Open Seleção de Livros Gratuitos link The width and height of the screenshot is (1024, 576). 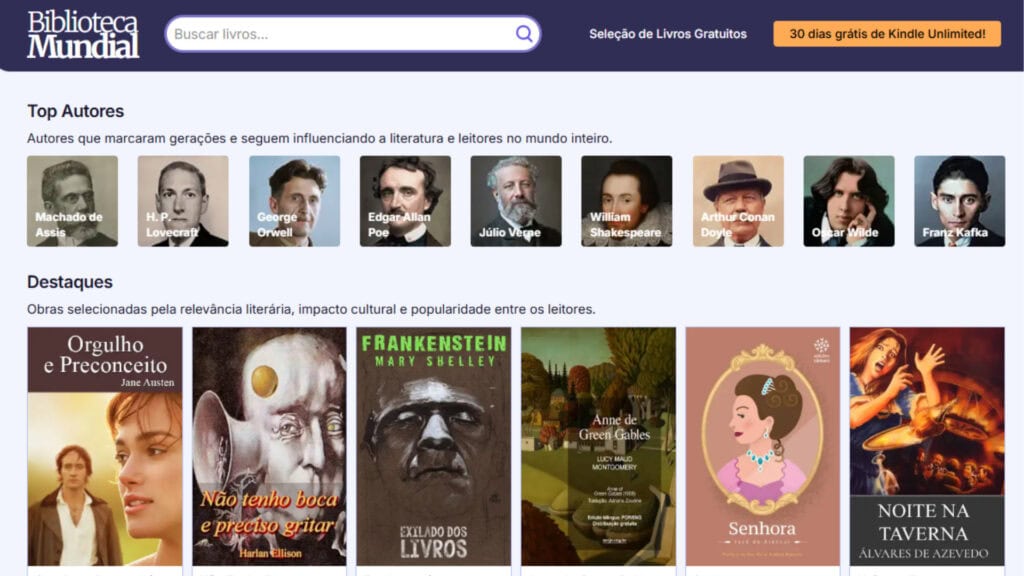pyautogui.click(x=667, y=34)
